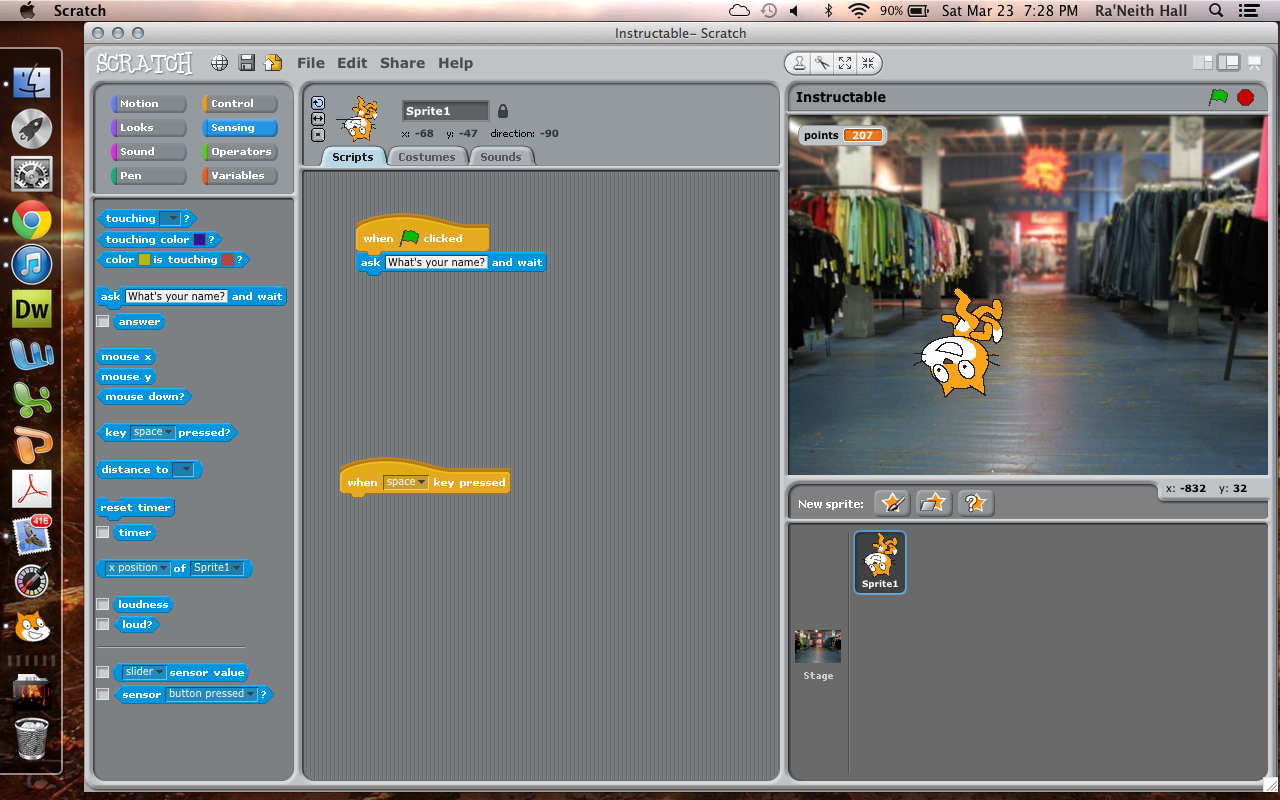Click the when green flag clicked block

(422, 236)
